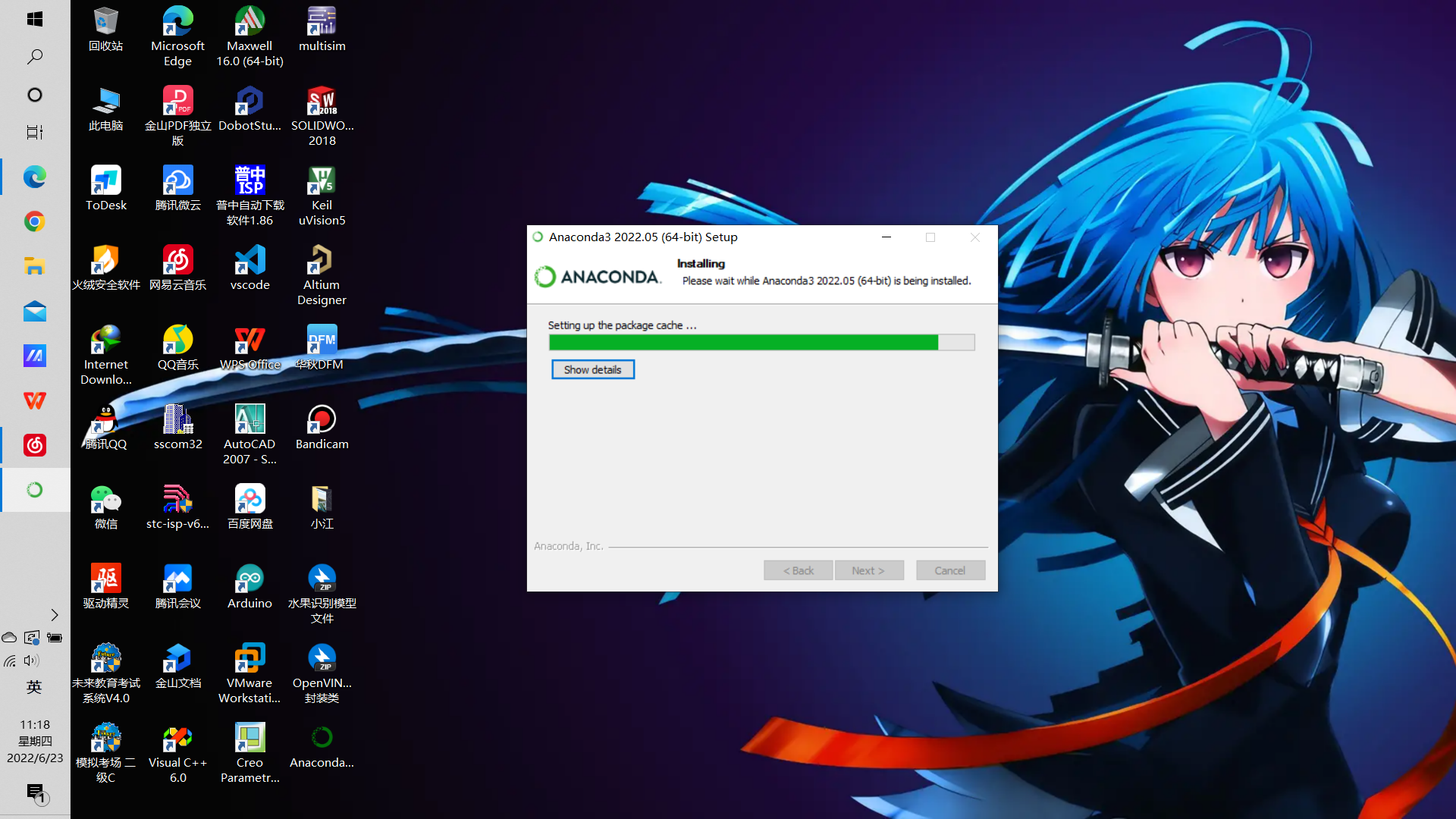The width and height of the screenshot is (1456, 819).
Task: Click the Cancel button in Anaconda Setup
Action: coord(950,570)
